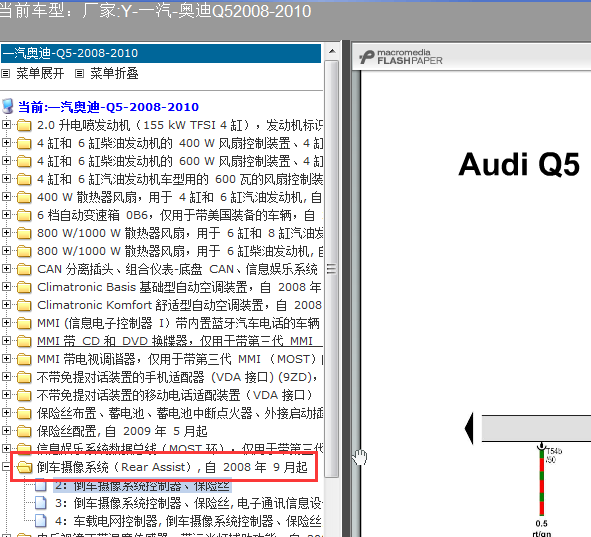The width and height of the screenshot is (591, 537).
Task: Open 保险丝配置, 自 2009 年 5 月起 item
Action: click(122, 431)
